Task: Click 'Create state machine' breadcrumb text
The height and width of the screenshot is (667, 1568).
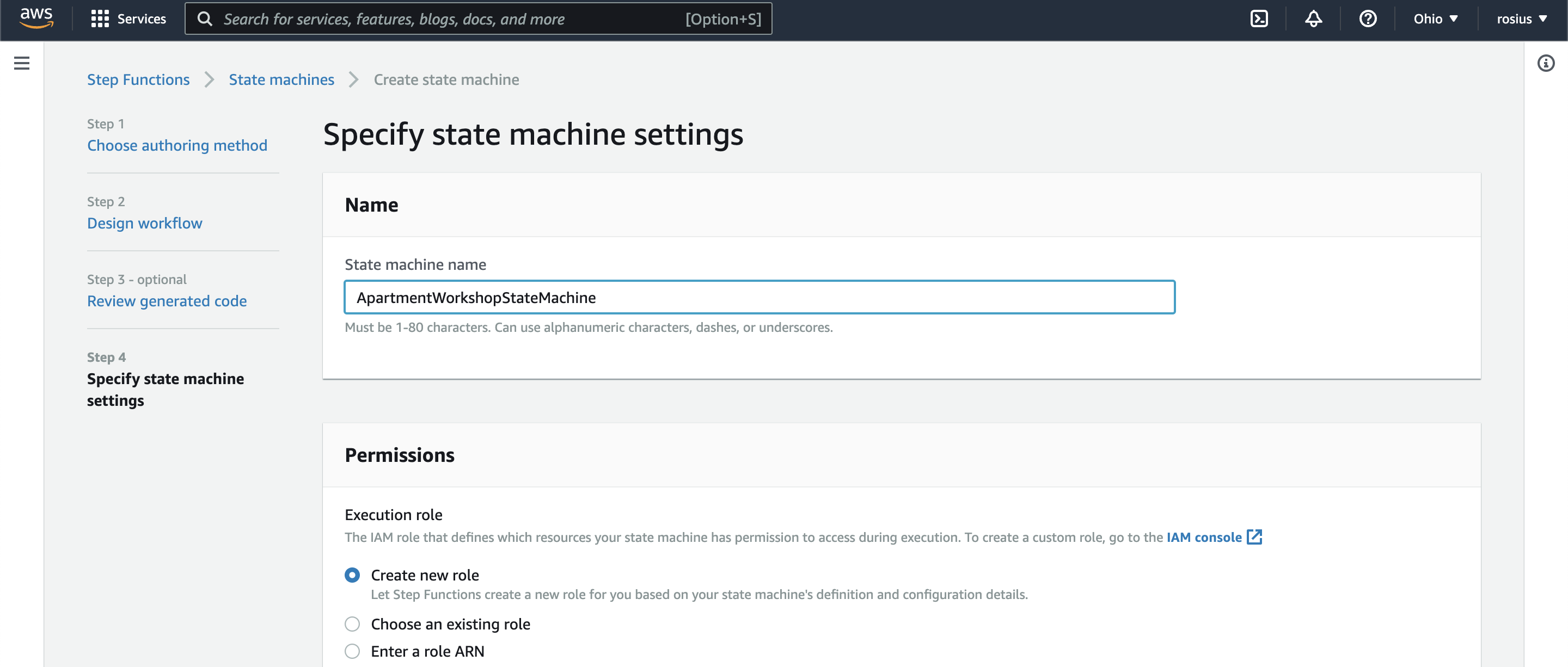Action: [446, 79]
